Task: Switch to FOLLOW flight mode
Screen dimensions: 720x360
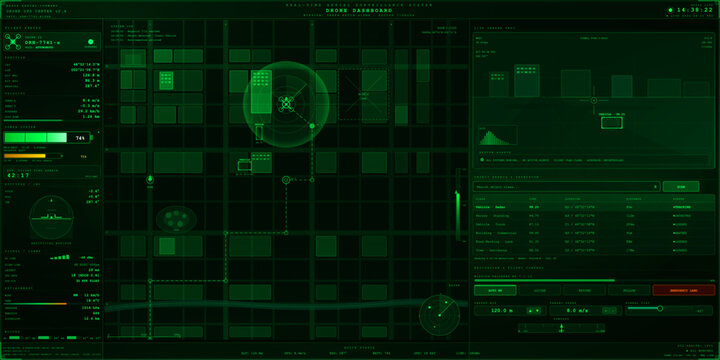Action: [x=629, y=290]
